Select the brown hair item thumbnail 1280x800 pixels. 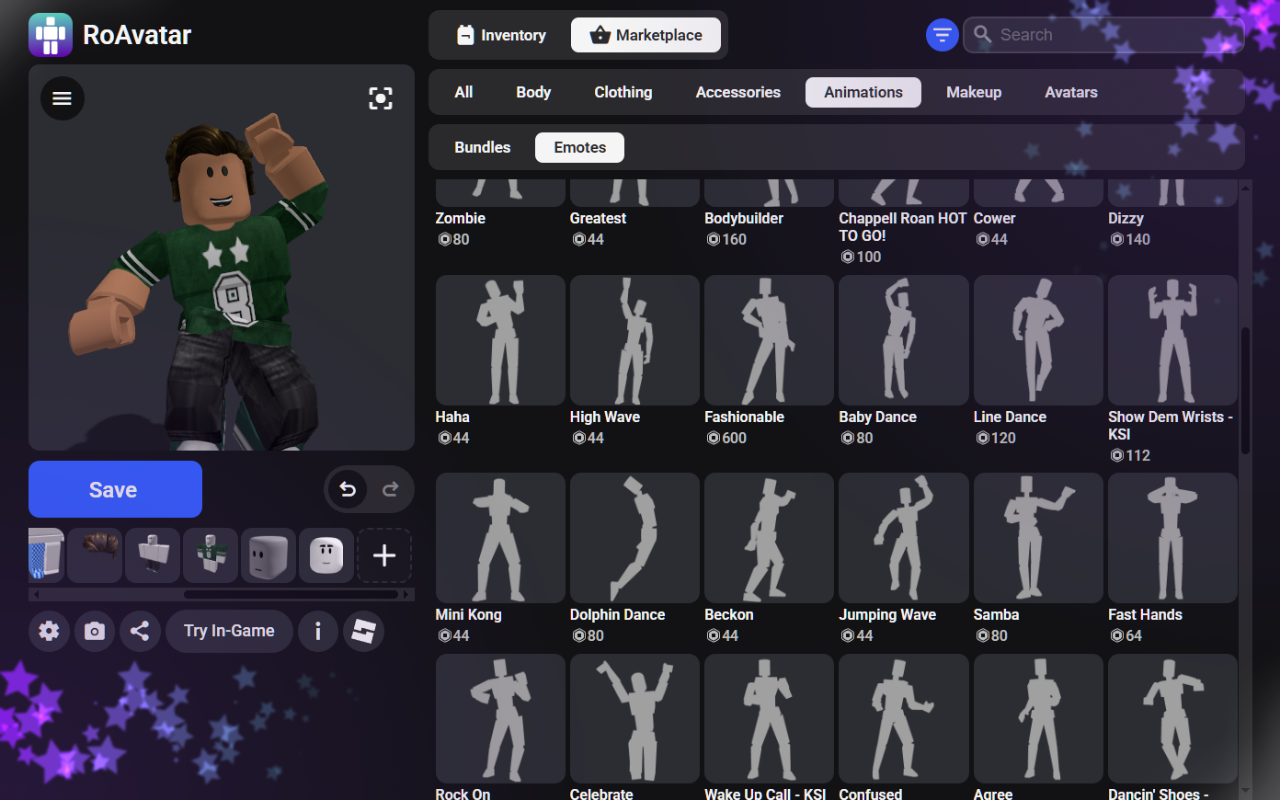point(95,555)
